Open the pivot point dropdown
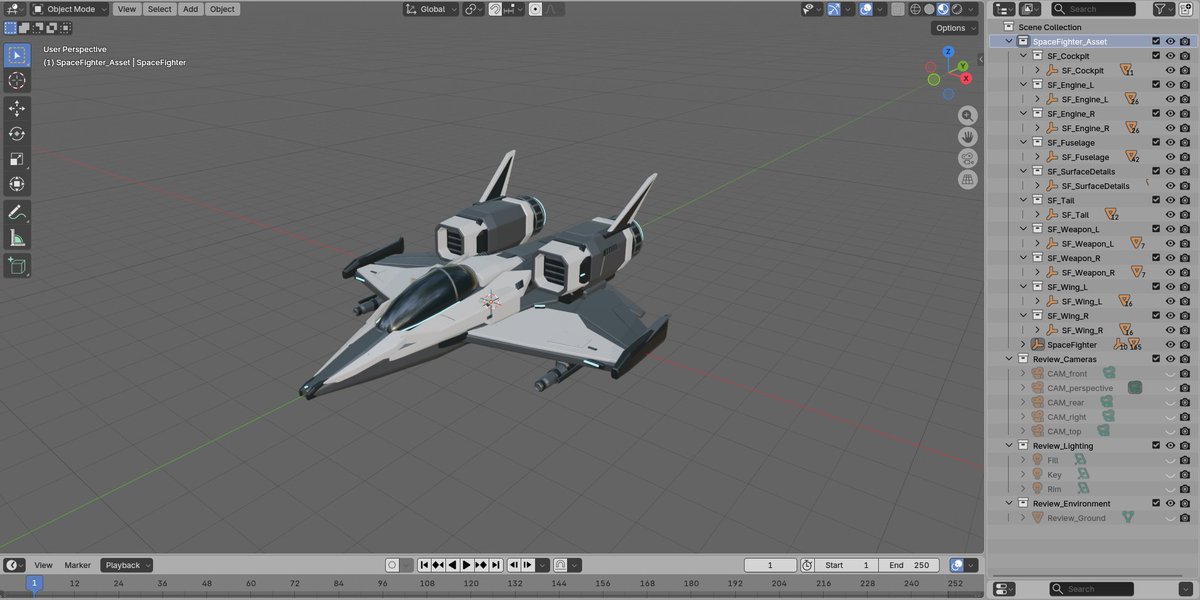Screen dimensions: 1200x600 (471, 9)
